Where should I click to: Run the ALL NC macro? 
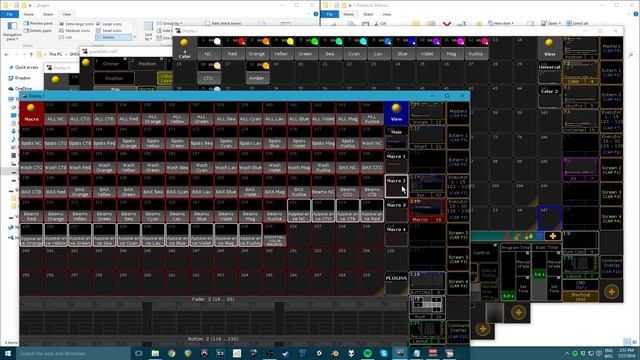[x=56, y=113]
